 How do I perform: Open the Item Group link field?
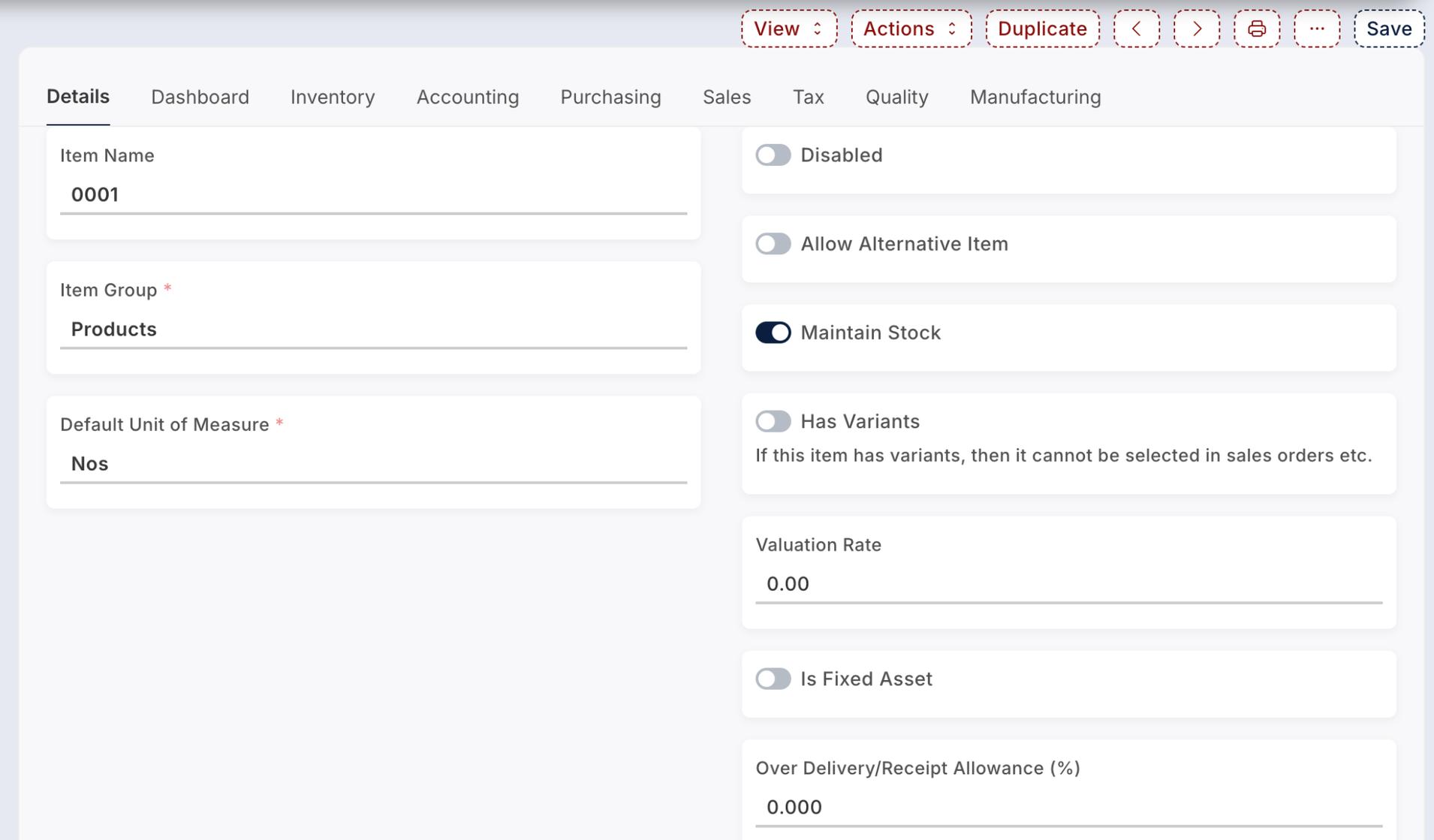tap(373, 330)
